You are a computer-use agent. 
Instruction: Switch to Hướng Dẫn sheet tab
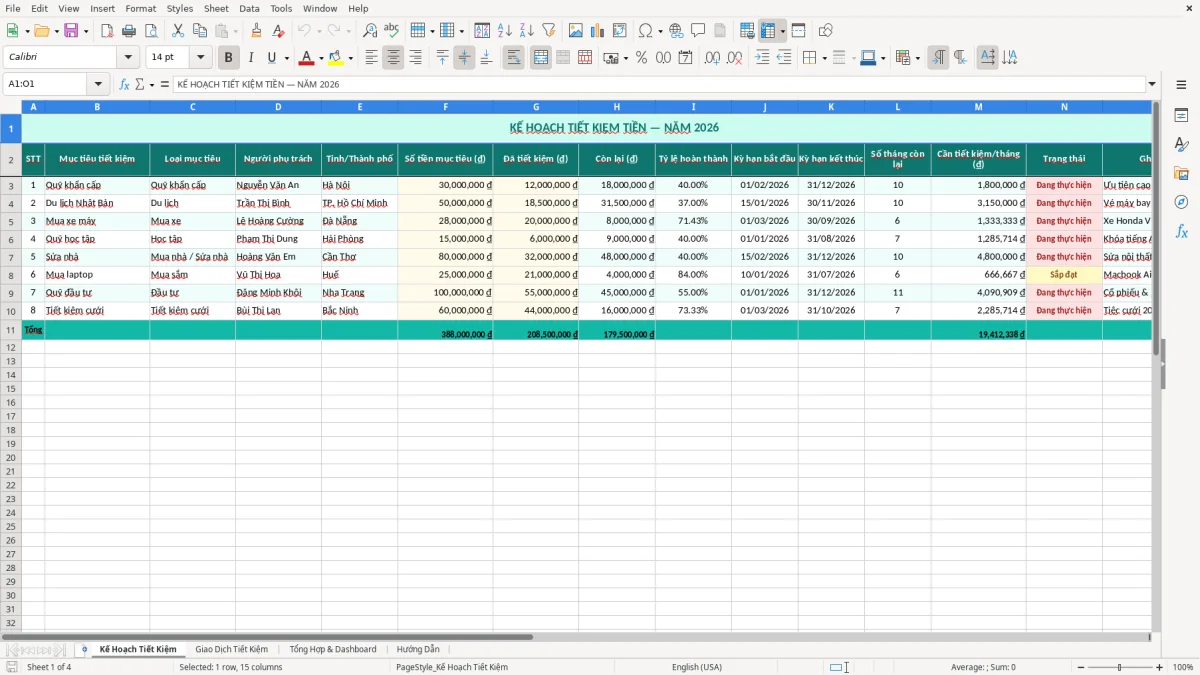tap(418, 649)
